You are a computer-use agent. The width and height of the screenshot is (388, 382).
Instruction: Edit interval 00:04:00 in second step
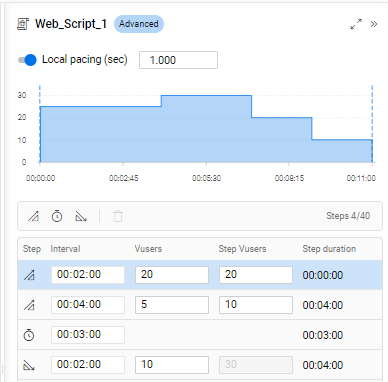pyautogui.click(x=88, y=305)
